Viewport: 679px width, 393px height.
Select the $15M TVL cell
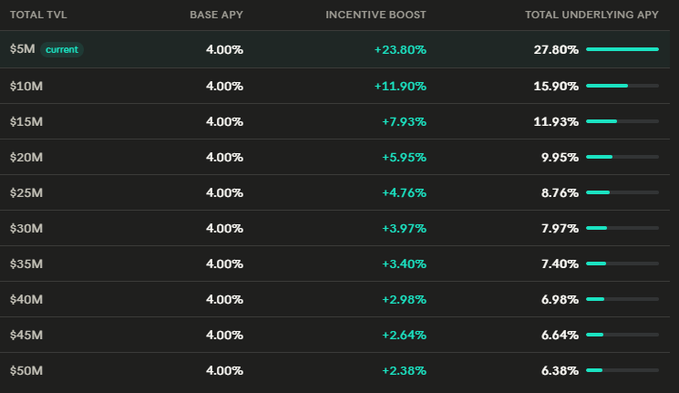tap(26, 122)
